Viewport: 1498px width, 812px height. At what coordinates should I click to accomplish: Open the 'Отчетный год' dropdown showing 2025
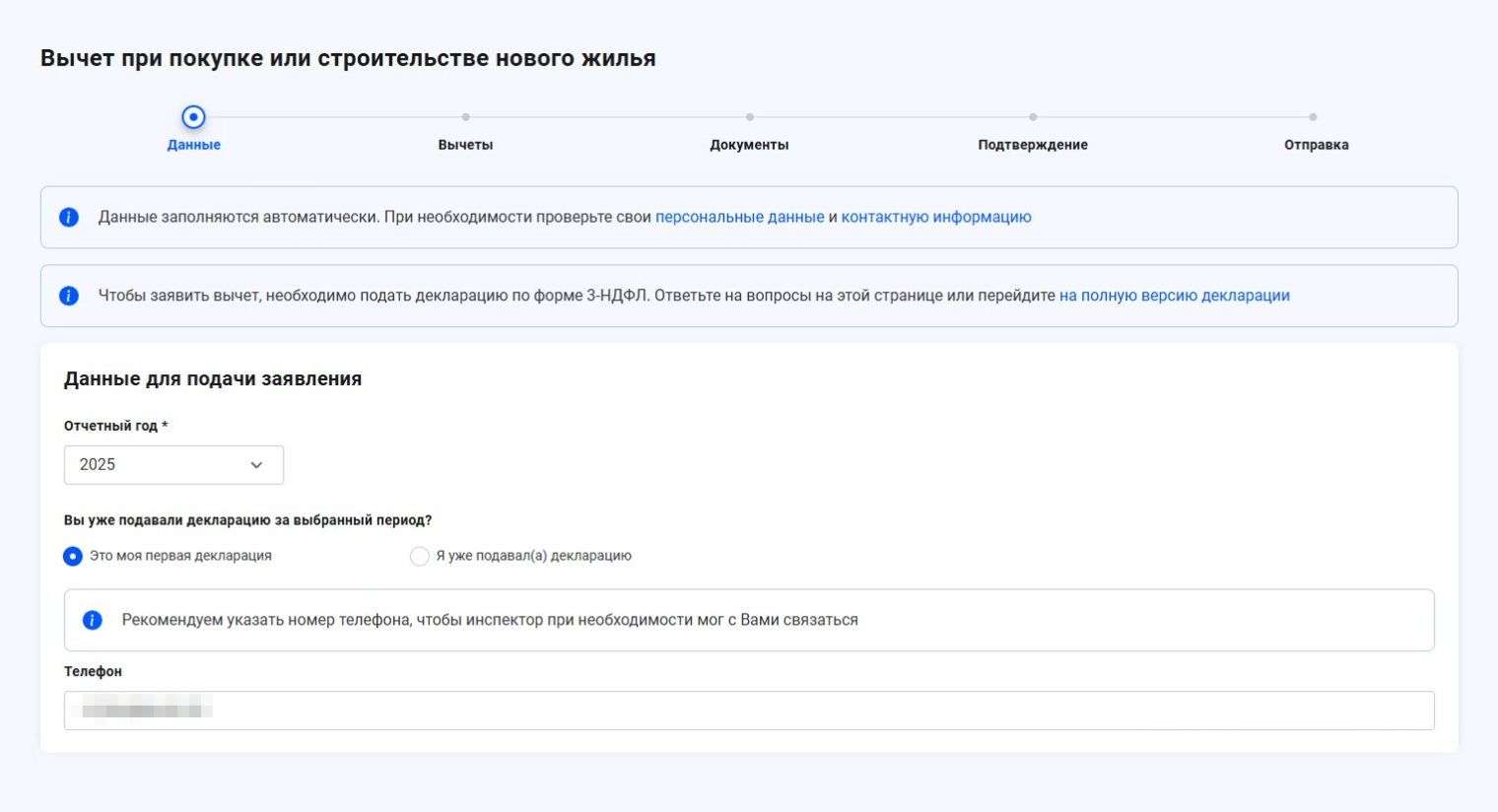pos(173,464)
